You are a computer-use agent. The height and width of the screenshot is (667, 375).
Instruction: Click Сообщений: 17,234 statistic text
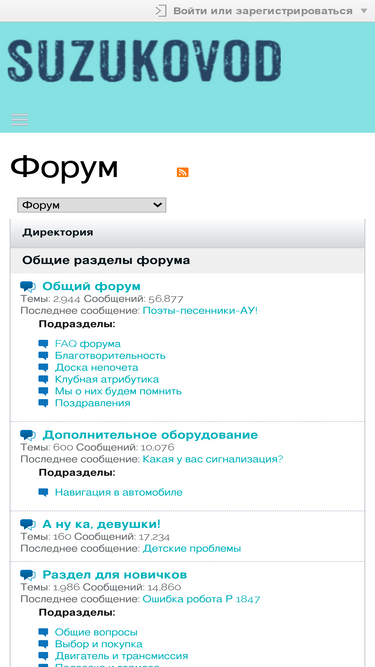122,537
